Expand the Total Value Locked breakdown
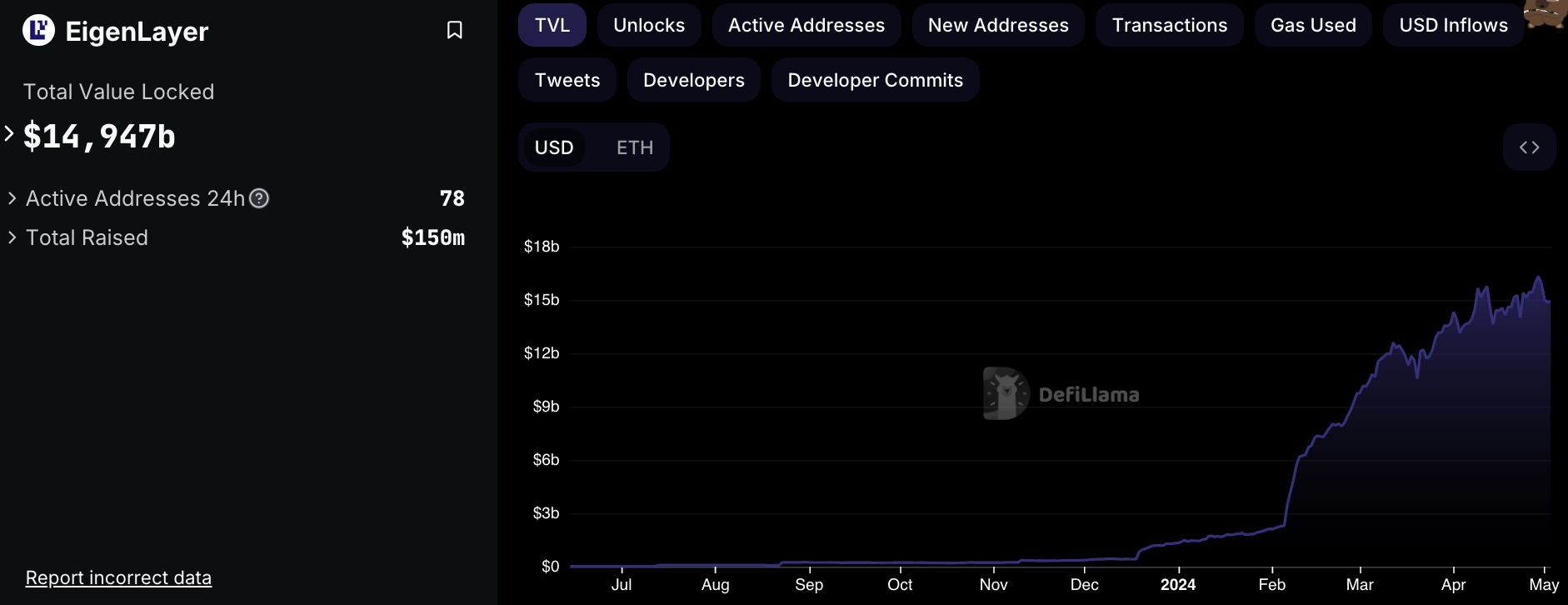This screenshot has width=1568, height=605. point(9,133)
